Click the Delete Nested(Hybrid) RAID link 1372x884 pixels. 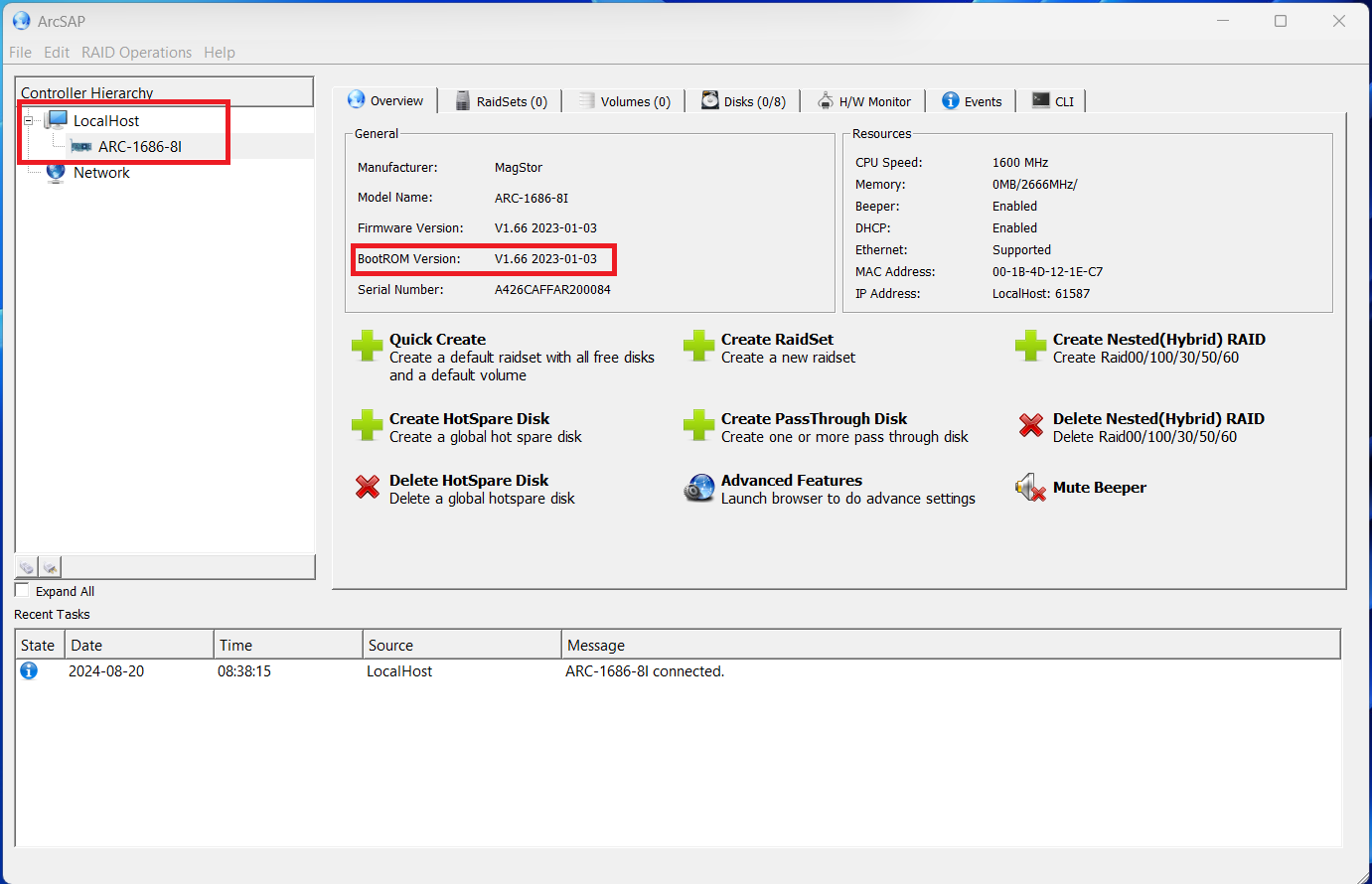(1158, 419)
